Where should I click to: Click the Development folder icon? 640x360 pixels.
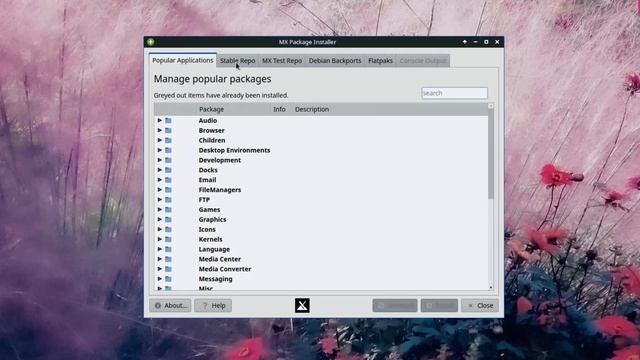[168, 160]
